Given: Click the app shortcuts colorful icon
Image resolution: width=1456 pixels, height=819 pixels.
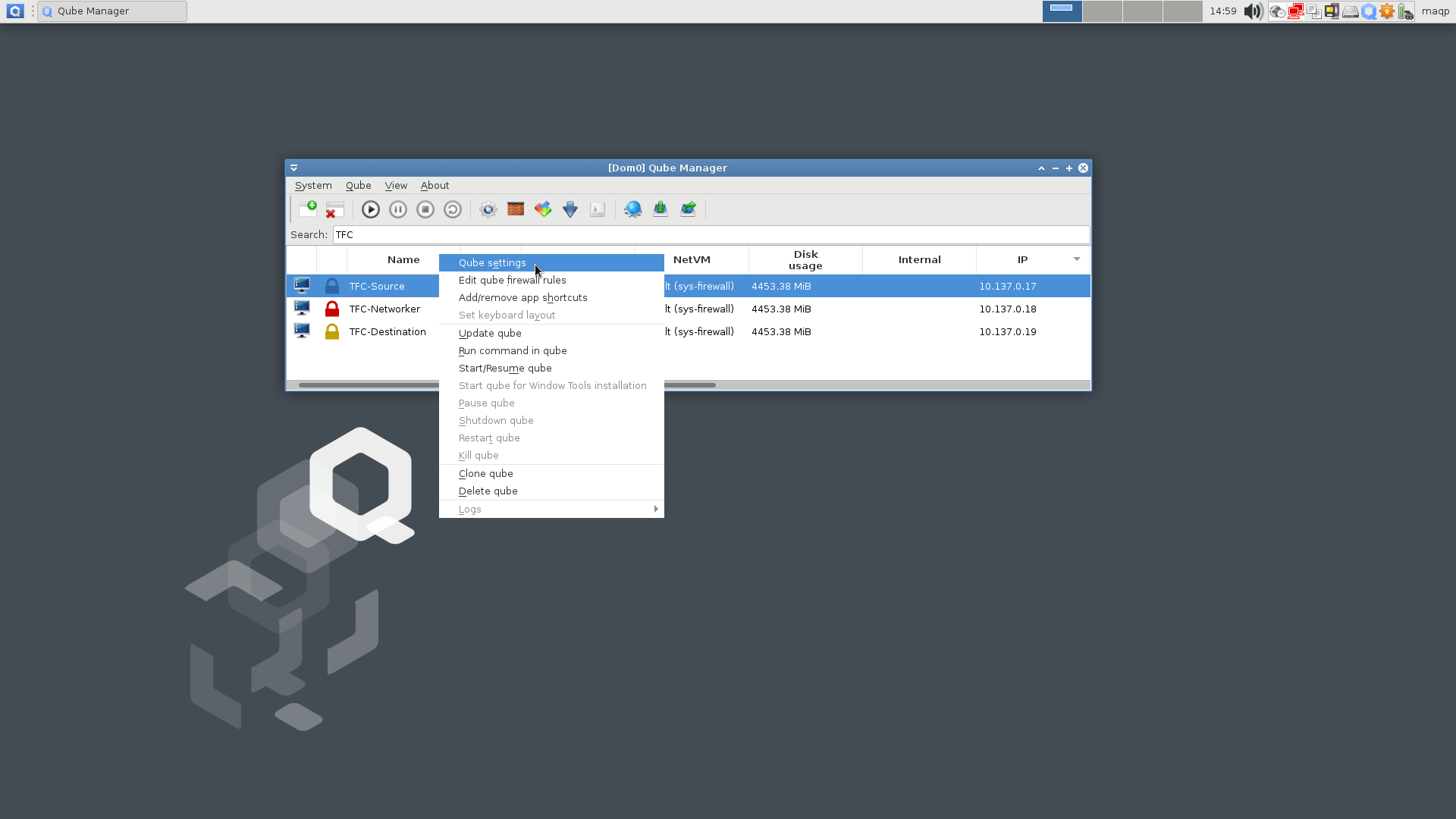Looking at the screenshot, I should 543,209.
